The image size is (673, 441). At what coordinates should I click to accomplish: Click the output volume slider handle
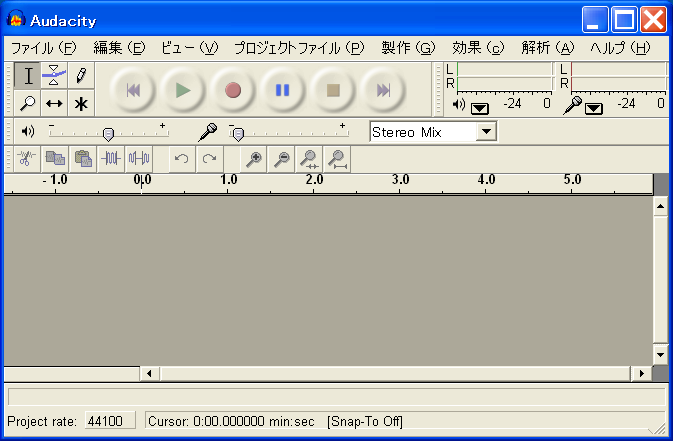pos(109,134)
